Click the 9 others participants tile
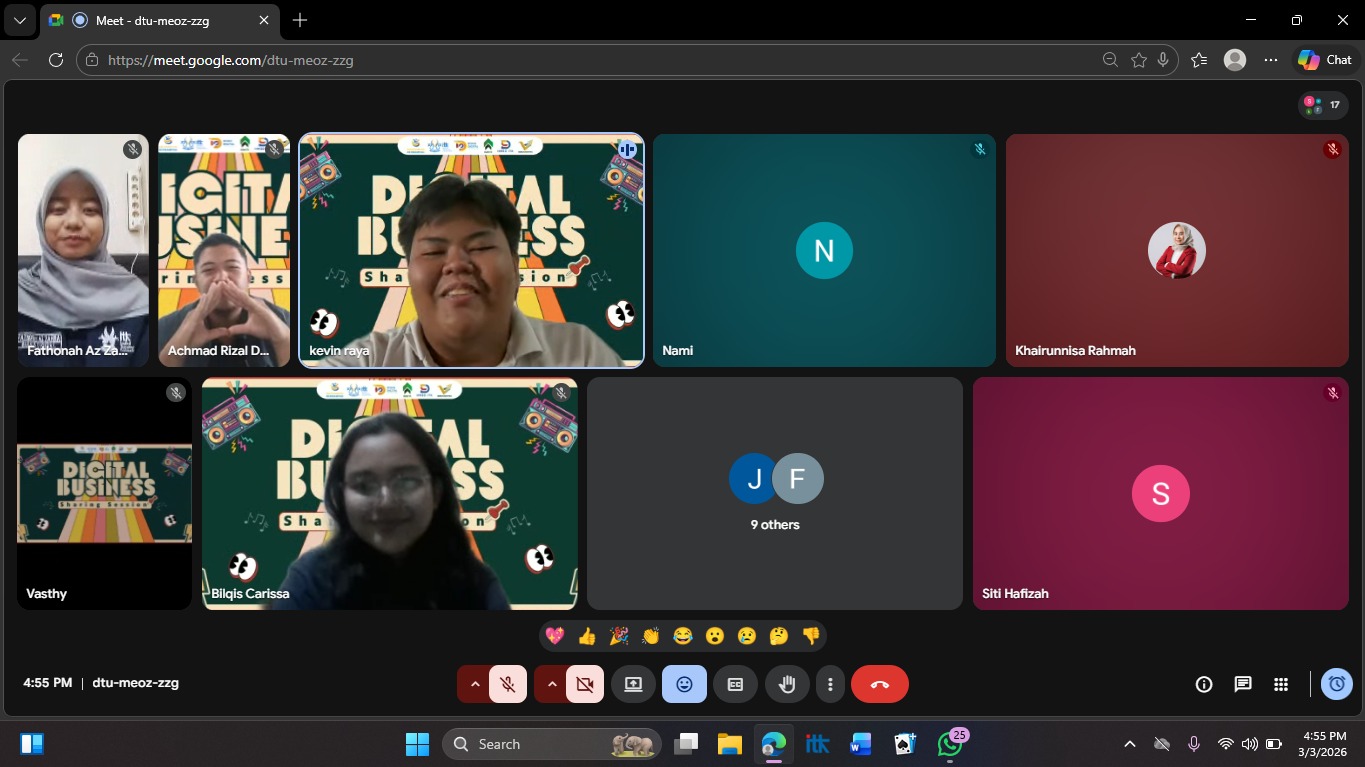Viewport: 1365px width, 767px height. [775, 493]
